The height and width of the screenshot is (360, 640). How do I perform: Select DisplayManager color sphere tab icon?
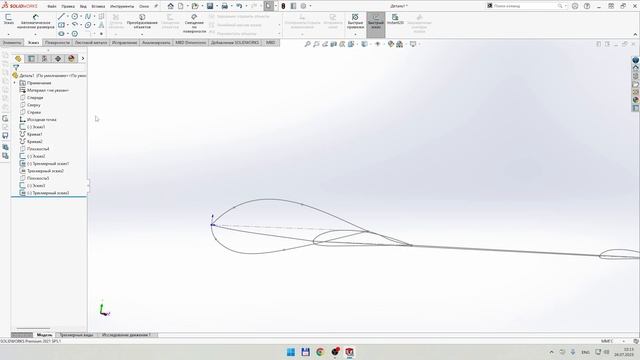pyautogui.click(x=71, y=58)
